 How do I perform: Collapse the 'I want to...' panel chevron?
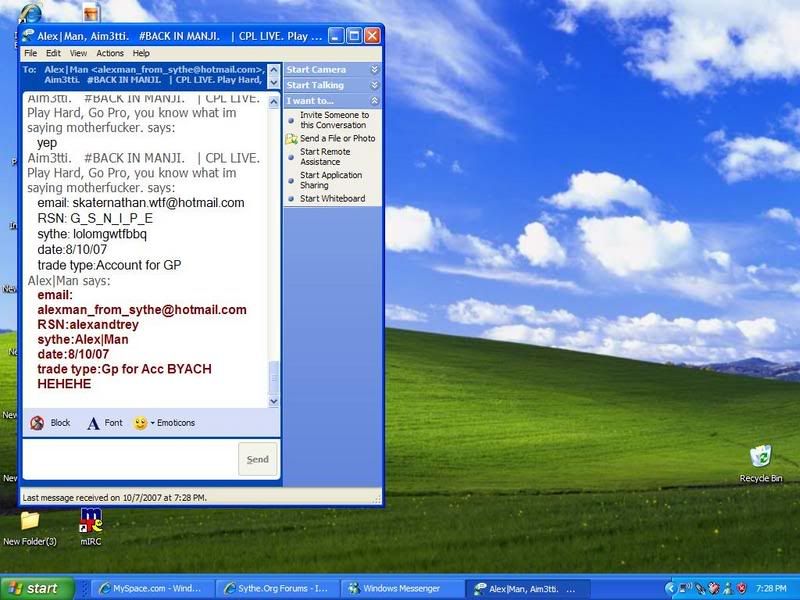coord(374,101)
